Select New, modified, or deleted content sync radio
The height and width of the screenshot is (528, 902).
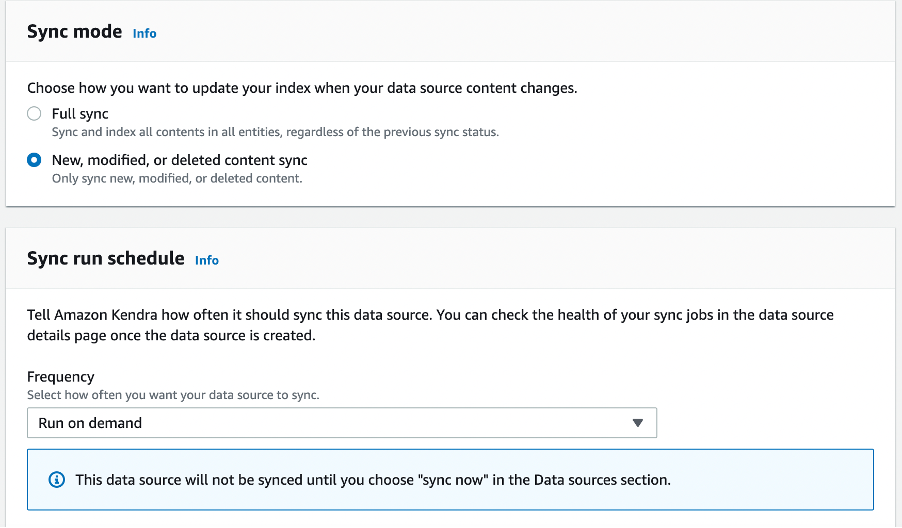coord(35,160)
